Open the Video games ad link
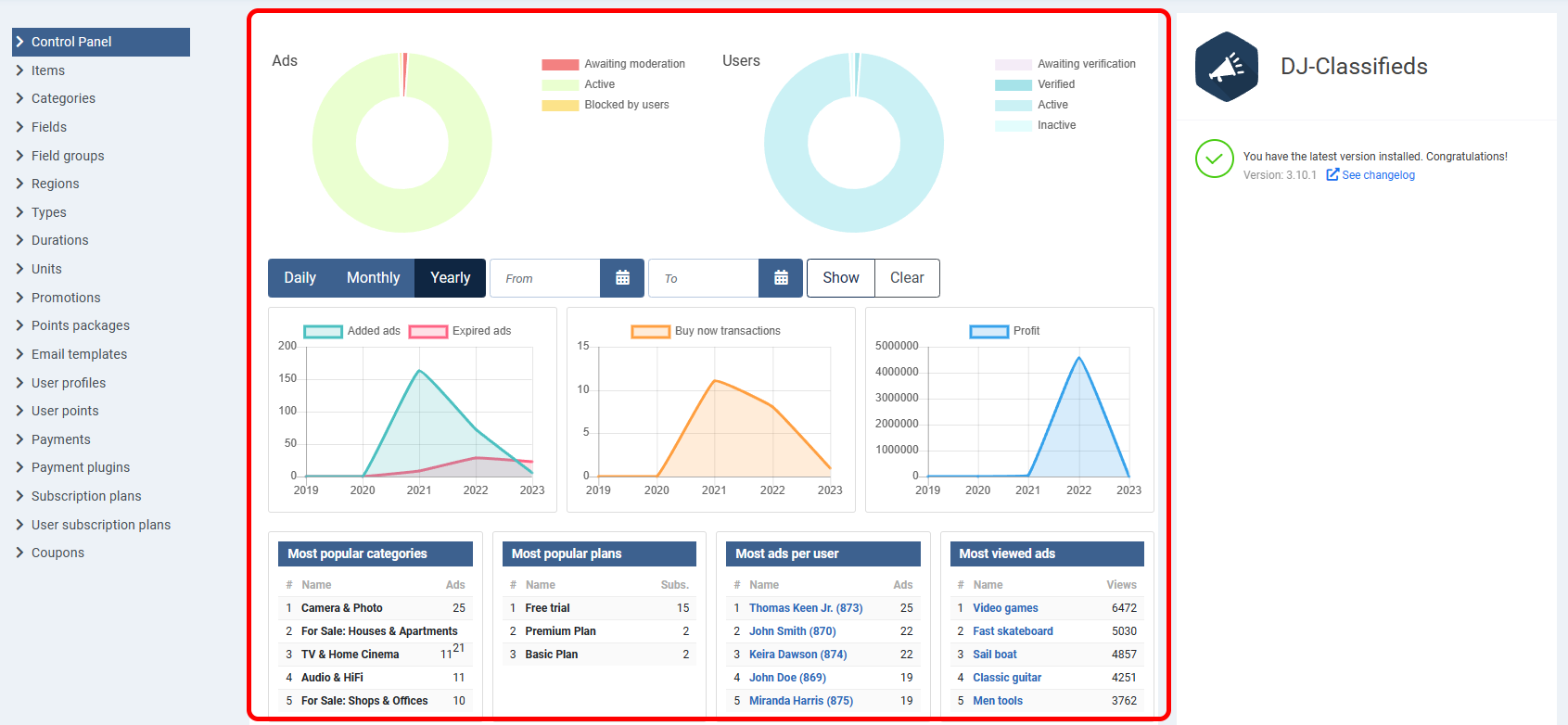1568x725 pixels. click(1005, 608)
